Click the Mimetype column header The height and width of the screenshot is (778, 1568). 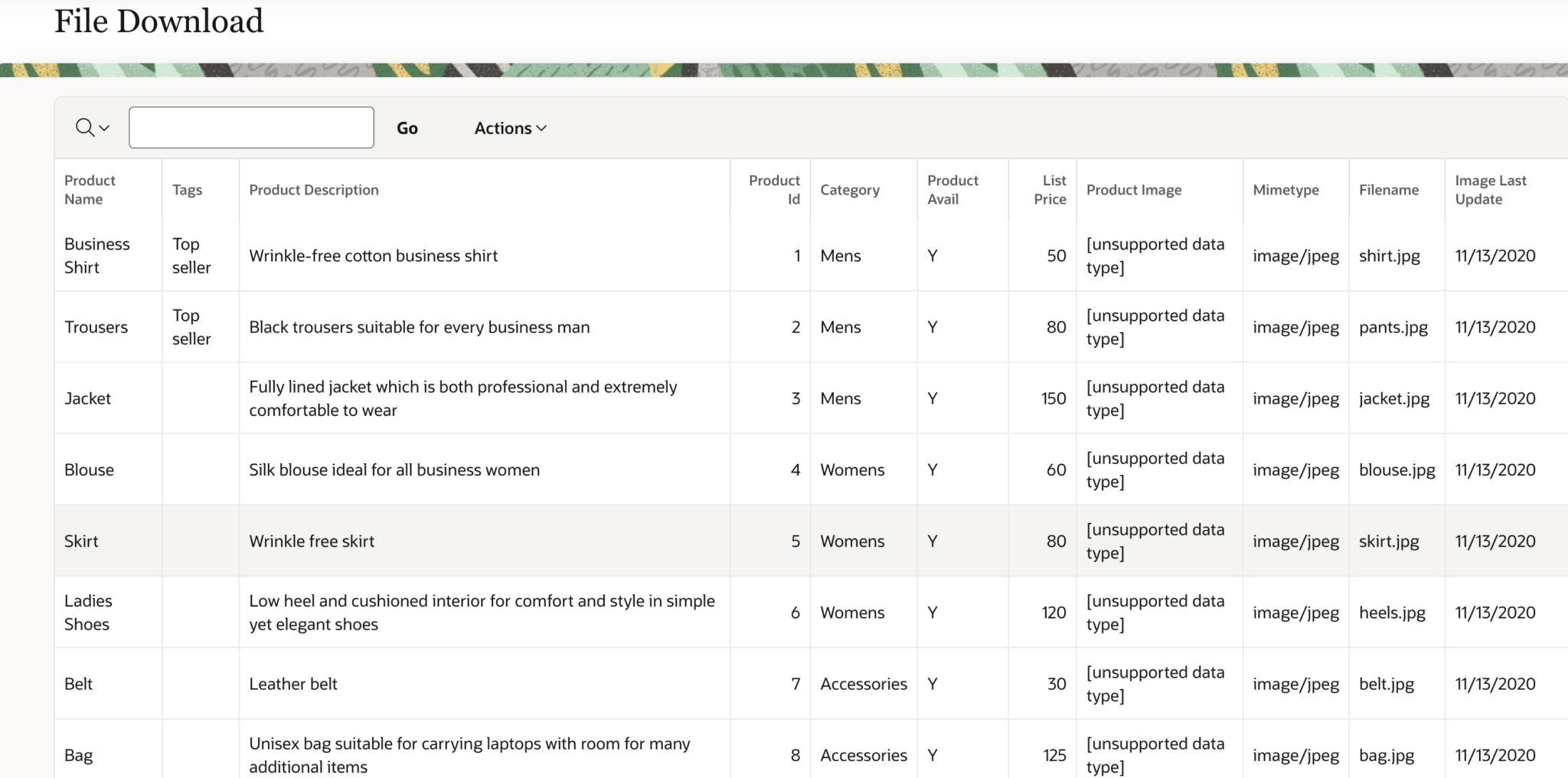click(1285, 190)
